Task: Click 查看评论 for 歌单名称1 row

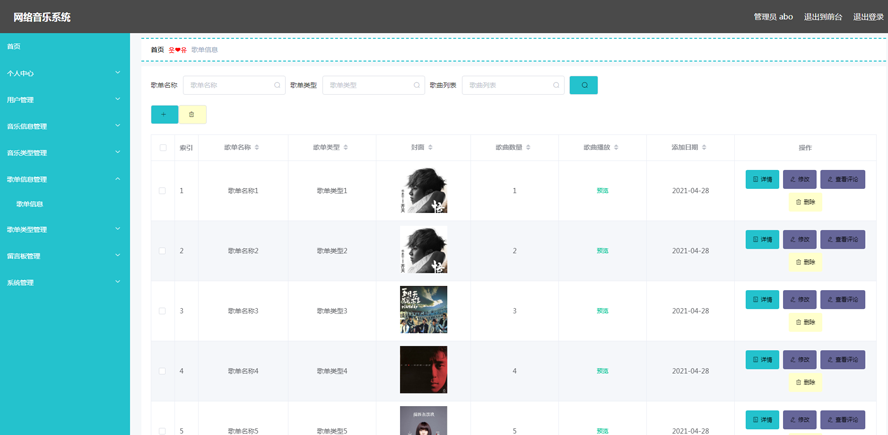Action: (x=843, y=180)
